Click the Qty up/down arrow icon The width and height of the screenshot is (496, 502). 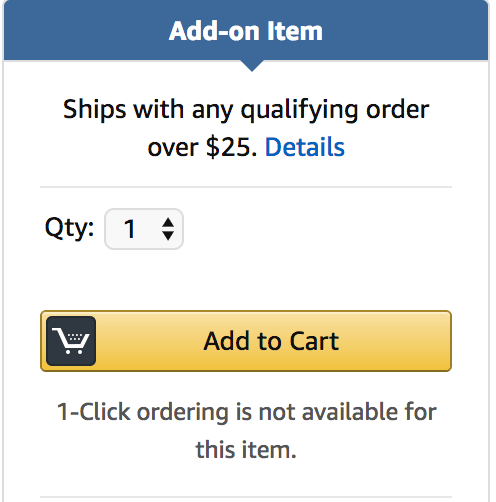168,229
